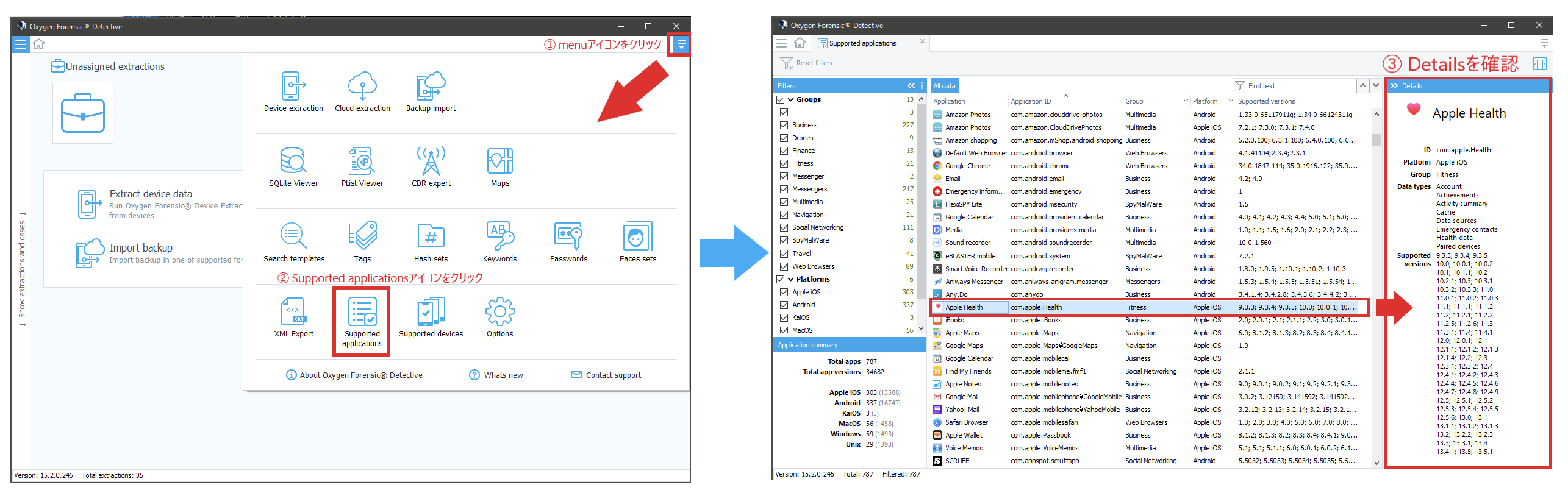
Task: Toggle Business group checkbox
Action: point(784,125)
